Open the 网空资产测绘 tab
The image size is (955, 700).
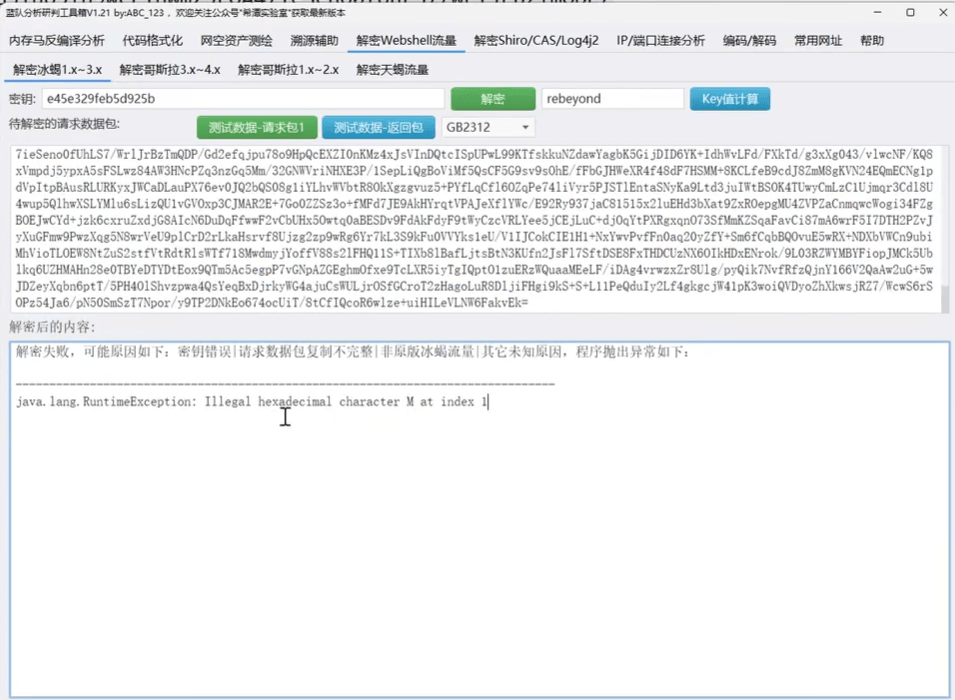236,41
